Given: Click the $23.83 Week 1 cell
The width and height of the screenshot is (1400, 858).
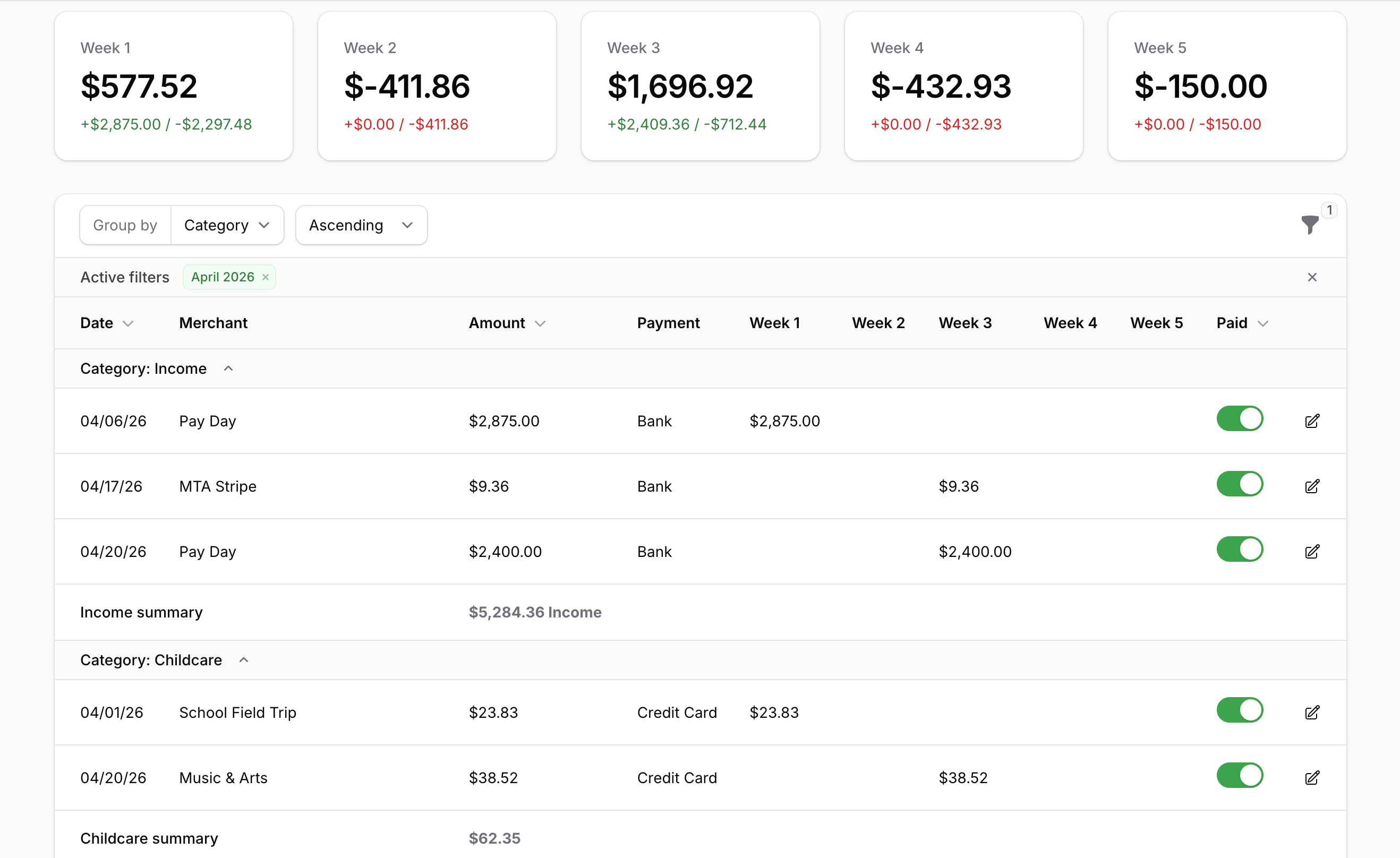Looking at the screenshot, I should (774, 712).
